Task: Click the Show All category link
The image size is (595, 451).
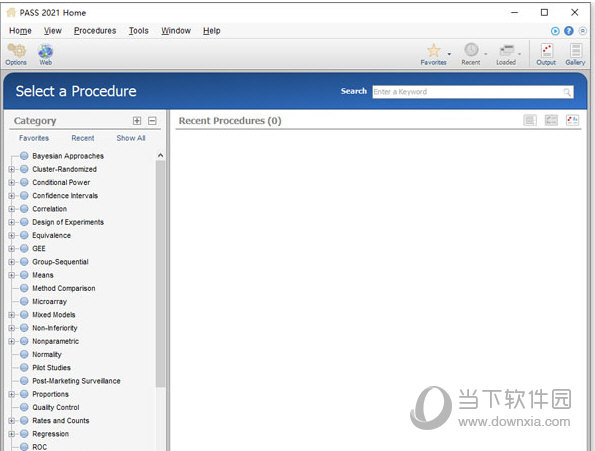Action: pos(131,138)
